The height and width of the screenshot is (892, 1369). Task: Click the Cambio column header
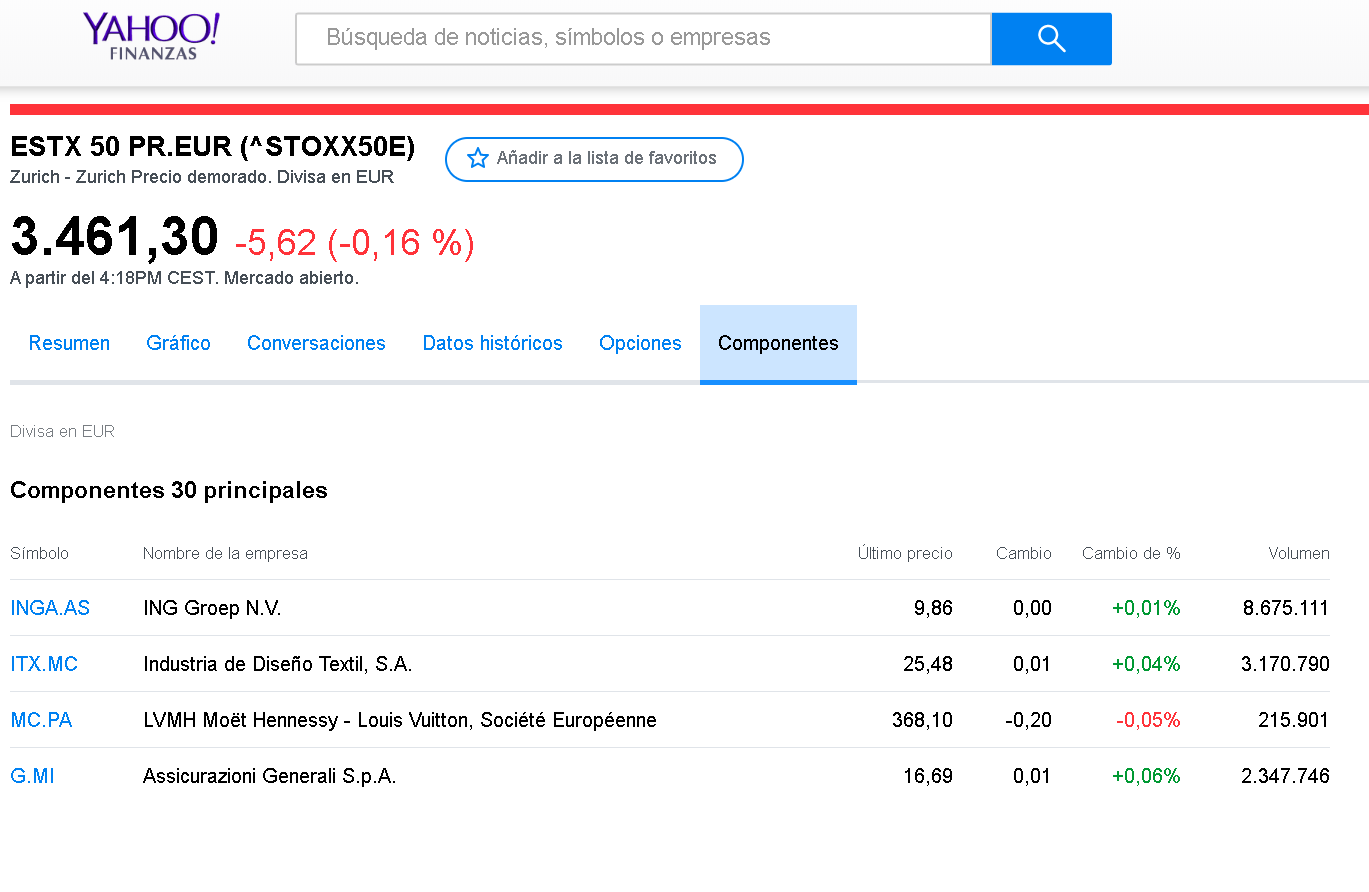pos(1024,553)
